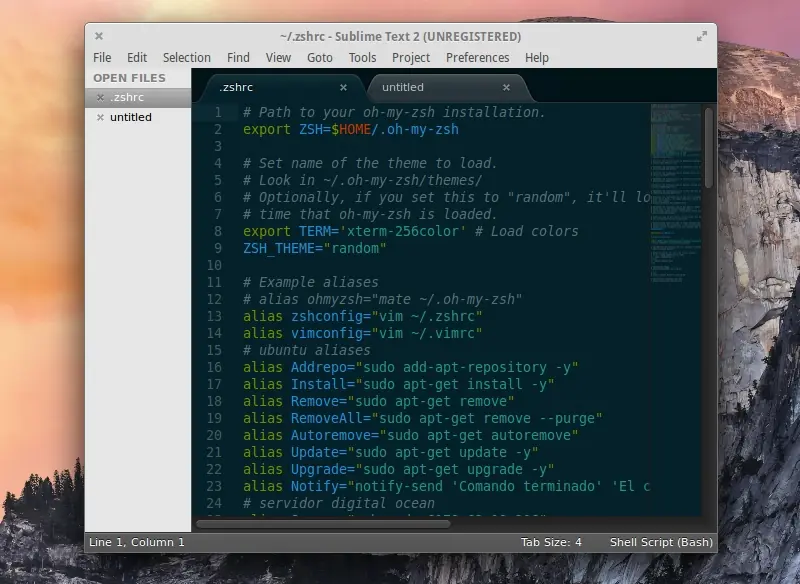800x584 pixels.
Task: Click the Line 1, Column 1 status text
Action: [137, 542]
